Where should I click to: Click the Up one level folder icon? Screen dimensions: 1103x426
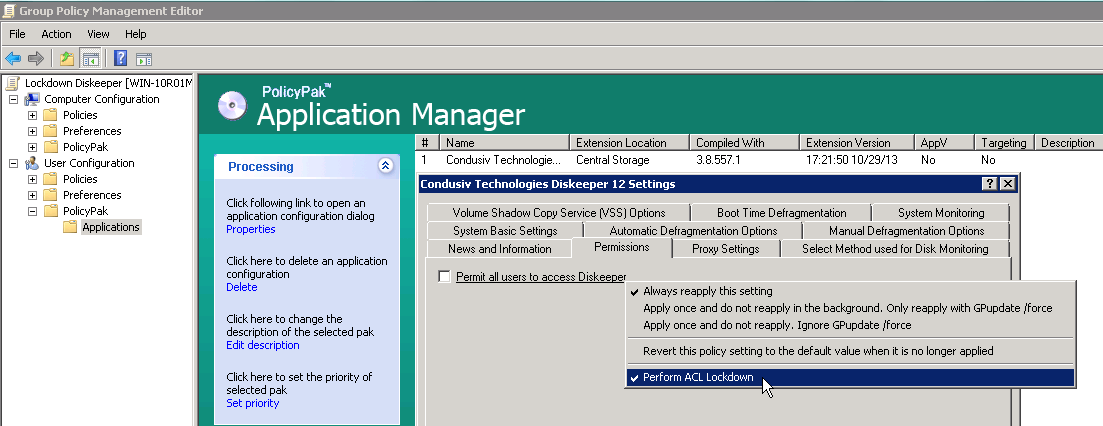[67, 58]
